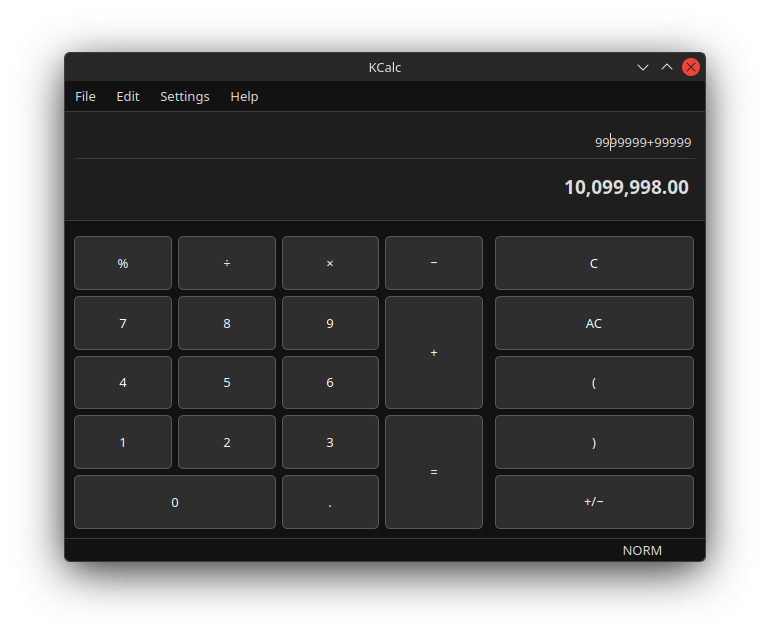Open the Edit menu
This screenshot has height=638, width=770.
pos(128,96)
